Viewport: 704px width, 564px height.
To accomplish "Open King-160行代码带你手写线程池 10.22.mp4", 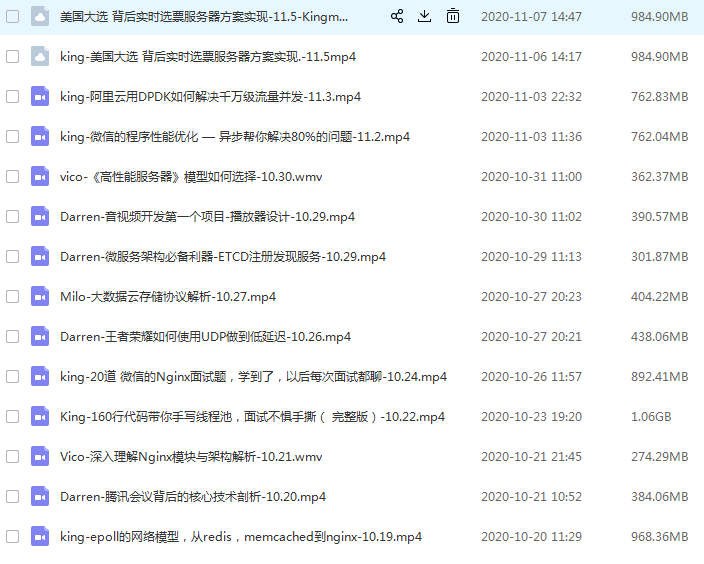I will coord(253,417).
